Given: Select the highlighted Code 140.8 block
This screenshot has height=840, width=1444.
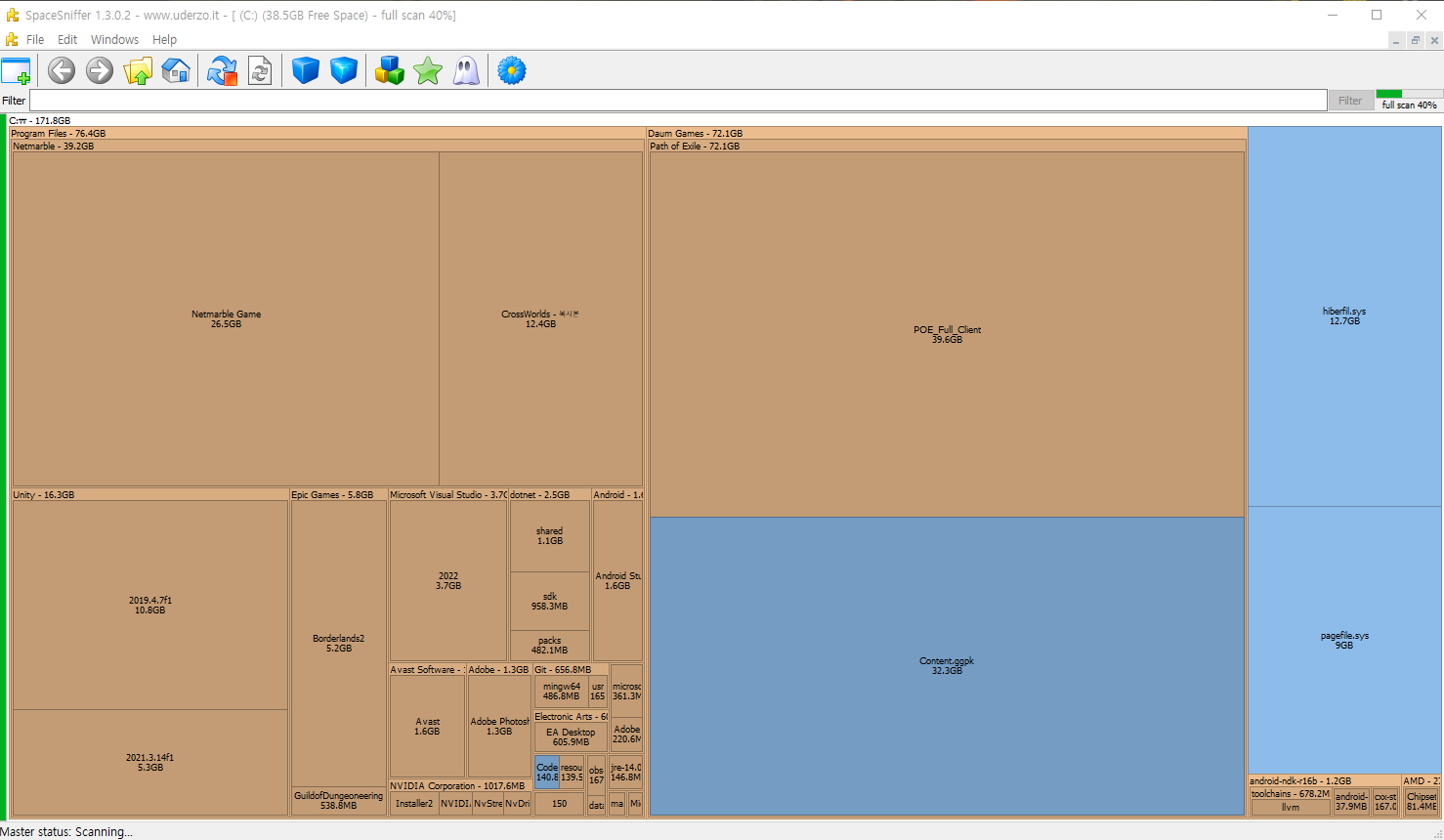Looking at the screenshot, I should [547, 773].
